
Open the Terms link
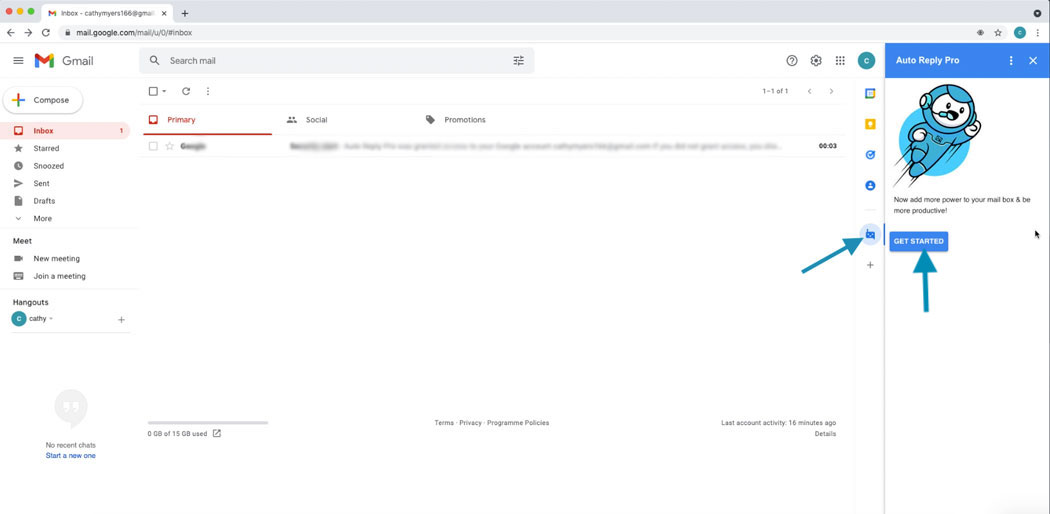pos(444,423)
